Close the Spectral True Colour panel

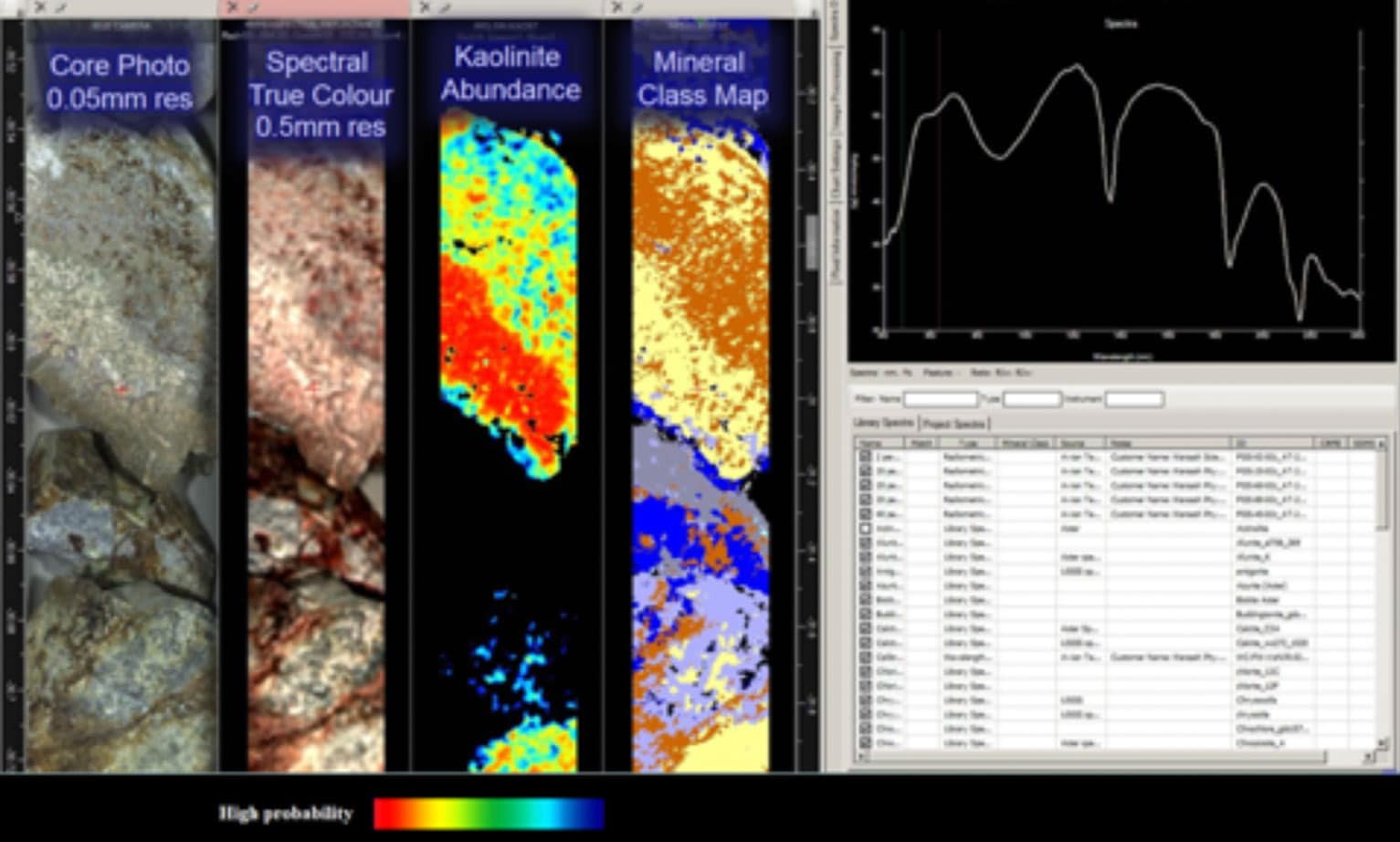[232, 7]
